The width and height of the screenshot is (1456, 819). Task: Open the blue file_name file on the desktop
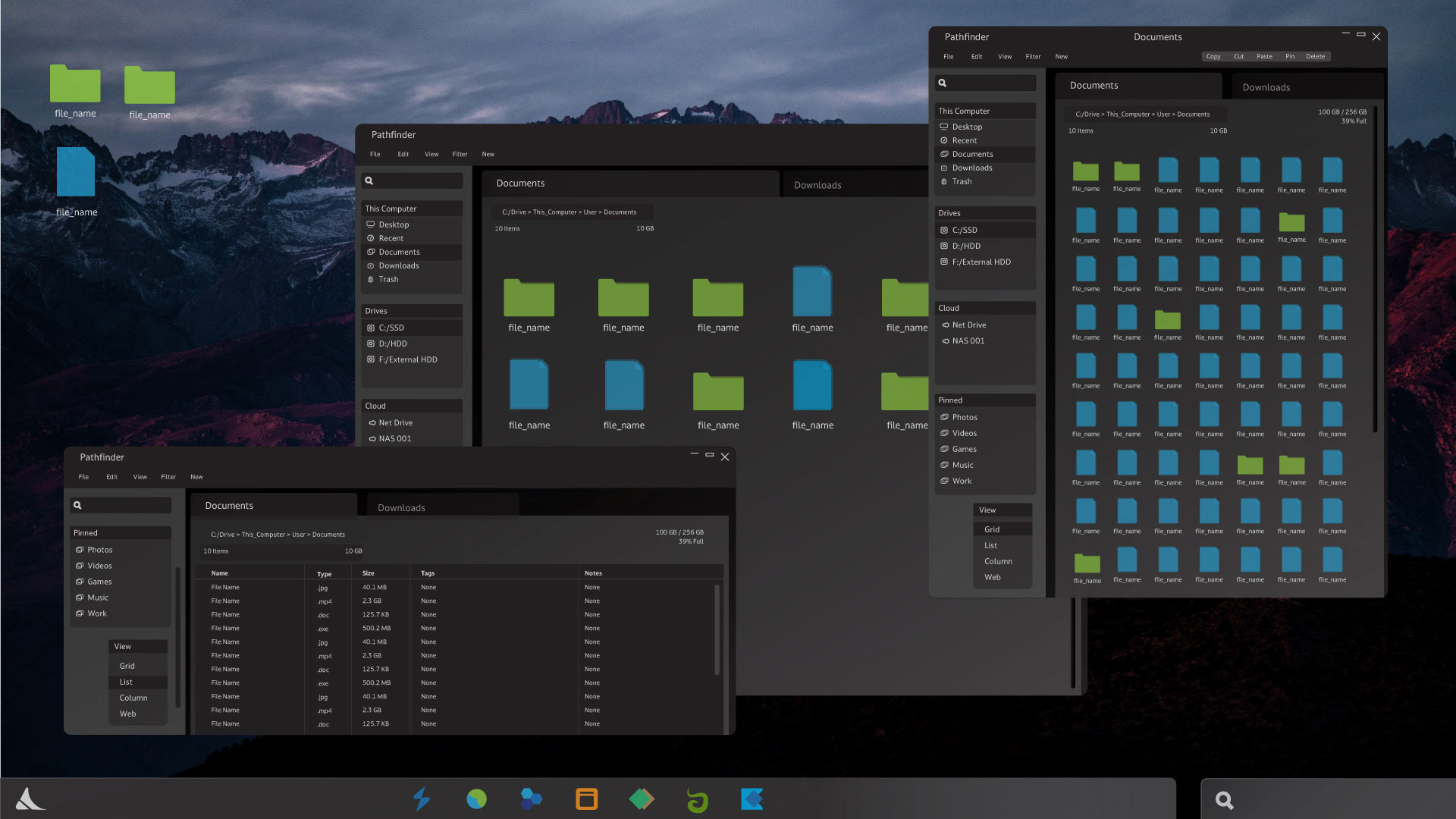(x=76, y=173)
